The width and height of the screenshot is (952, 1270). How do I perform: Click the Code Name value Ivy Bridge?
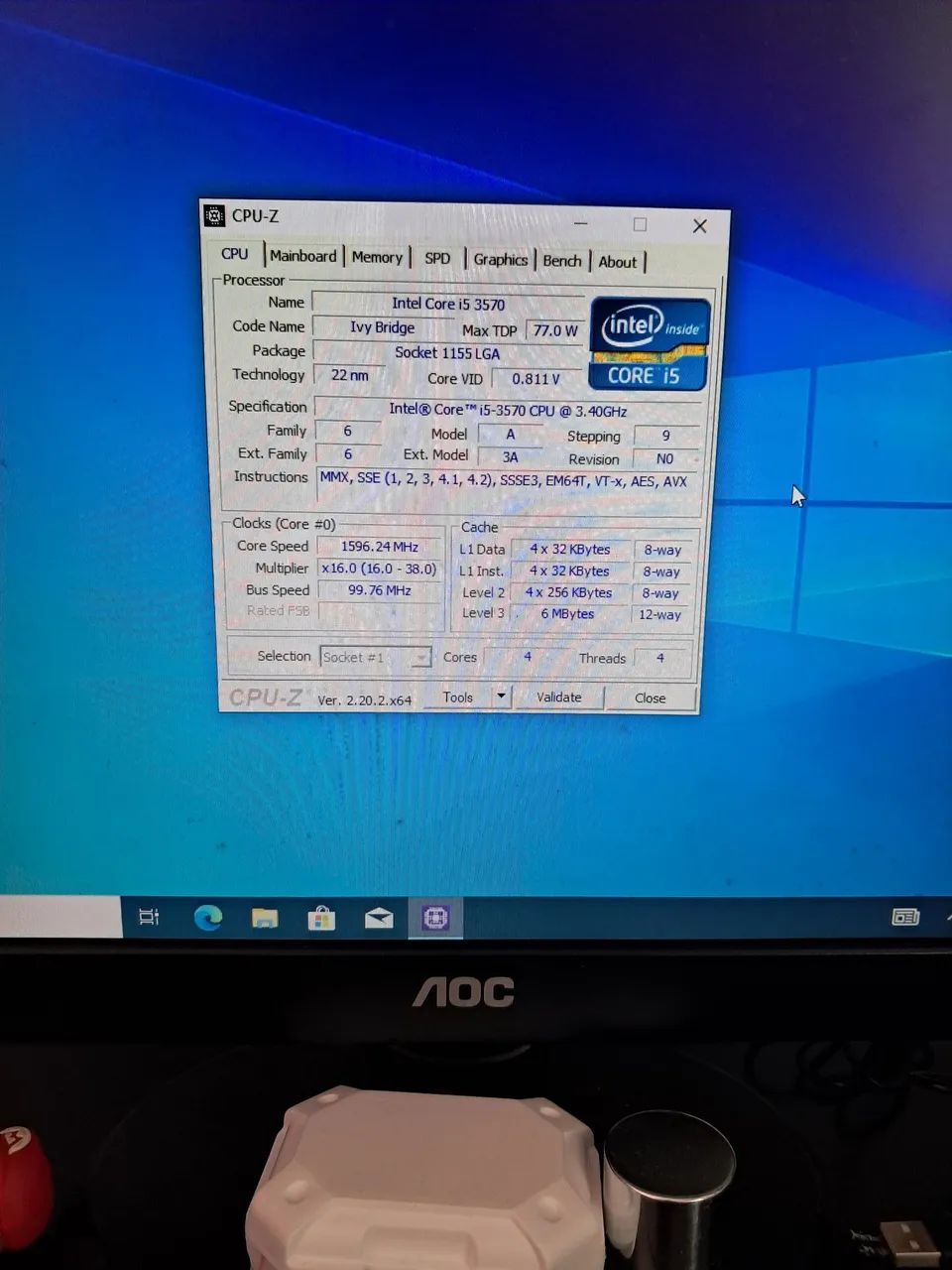tap(382, 327)
